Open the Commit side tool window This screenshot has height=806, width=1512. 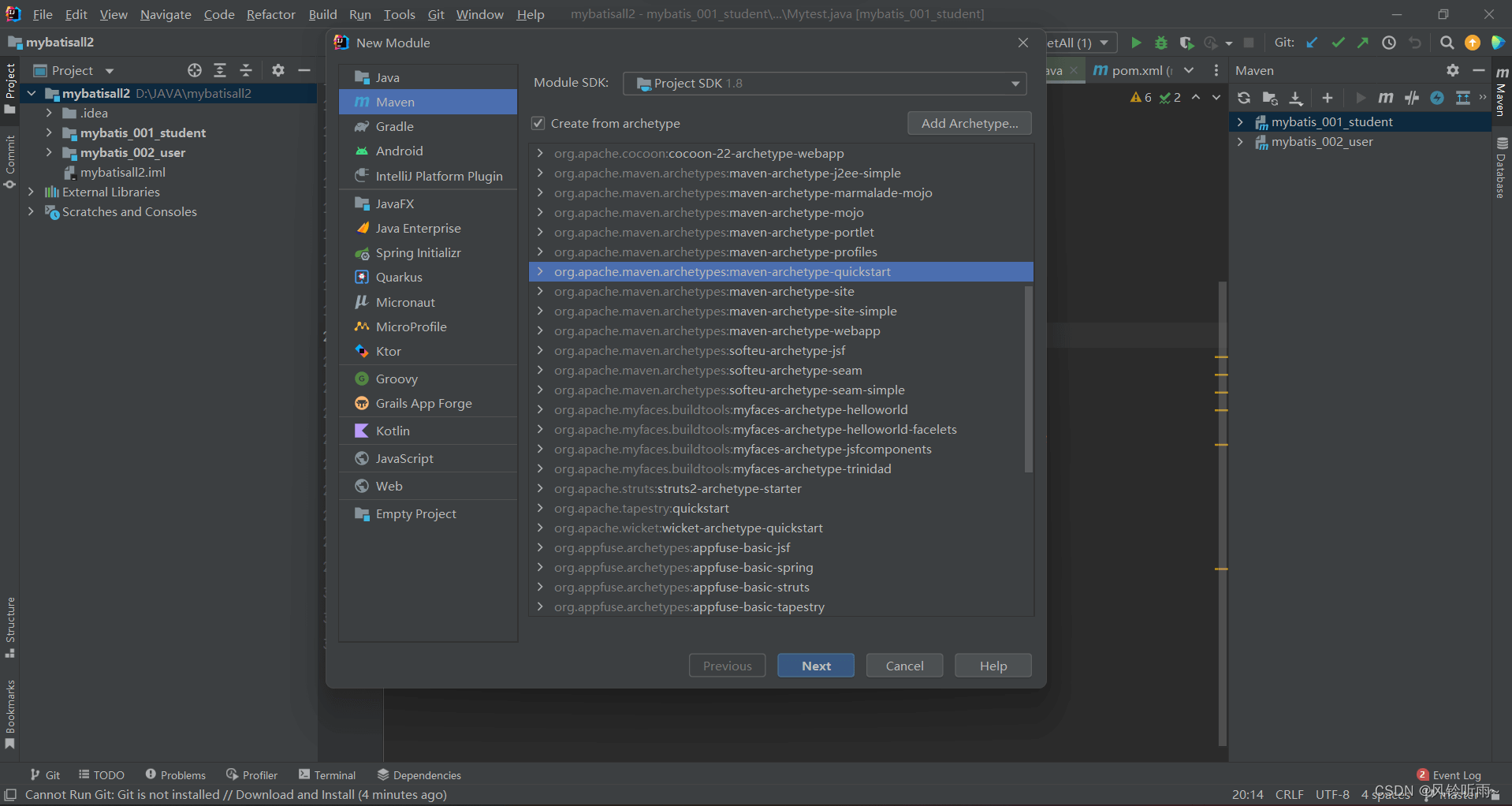10,162
